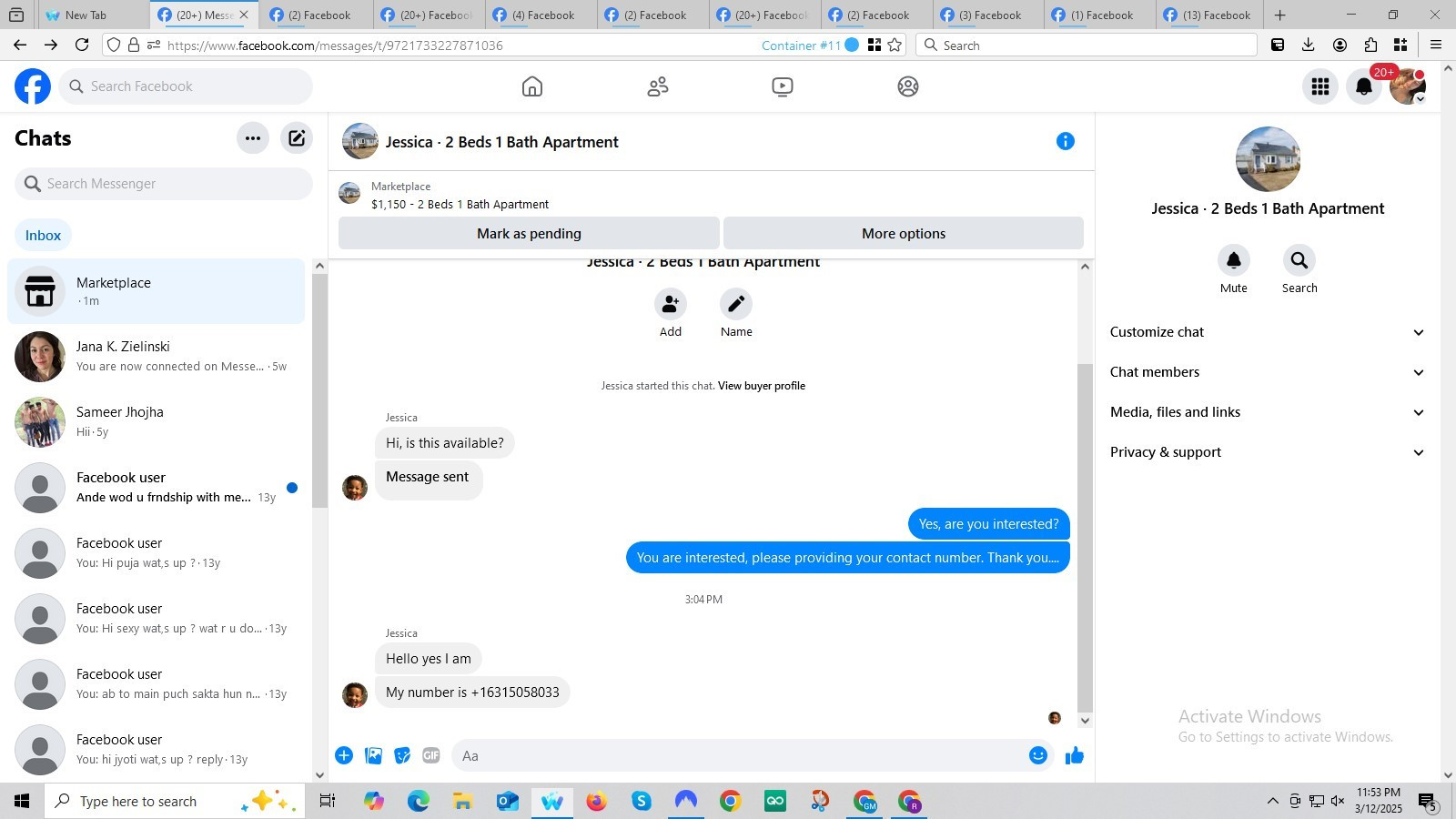Click the Search Facebook field
Viewport: 1456px width, 819px height.
(187, 86)
